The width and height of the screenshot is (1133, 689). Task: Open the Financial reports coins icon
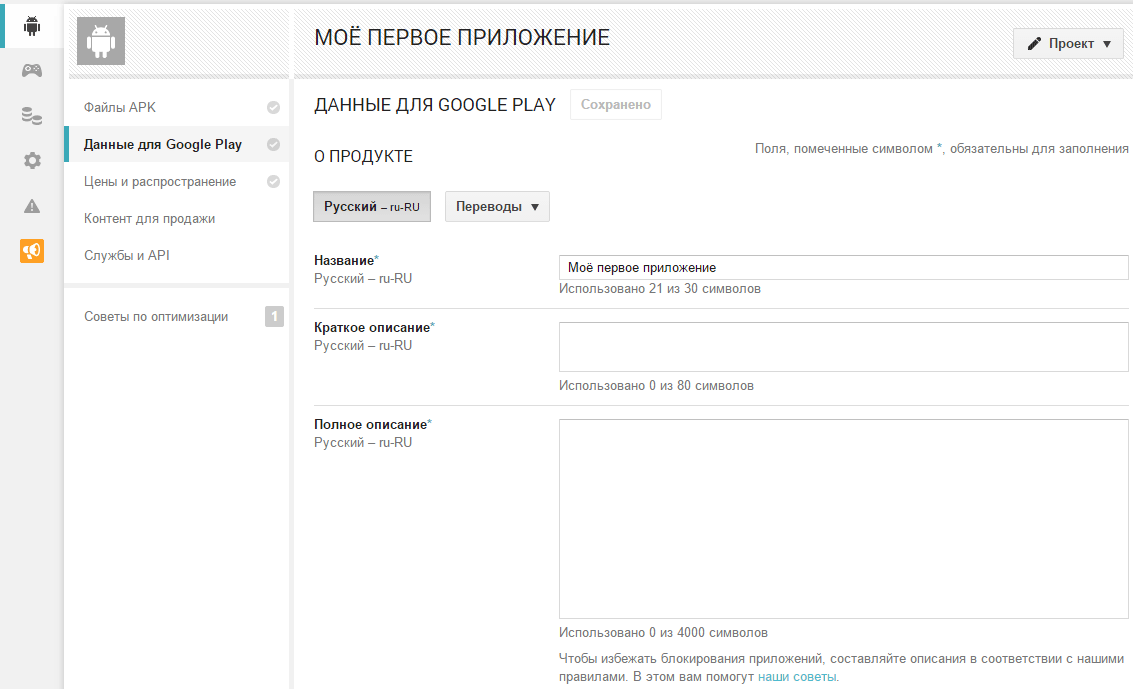[x=32, y=116]
